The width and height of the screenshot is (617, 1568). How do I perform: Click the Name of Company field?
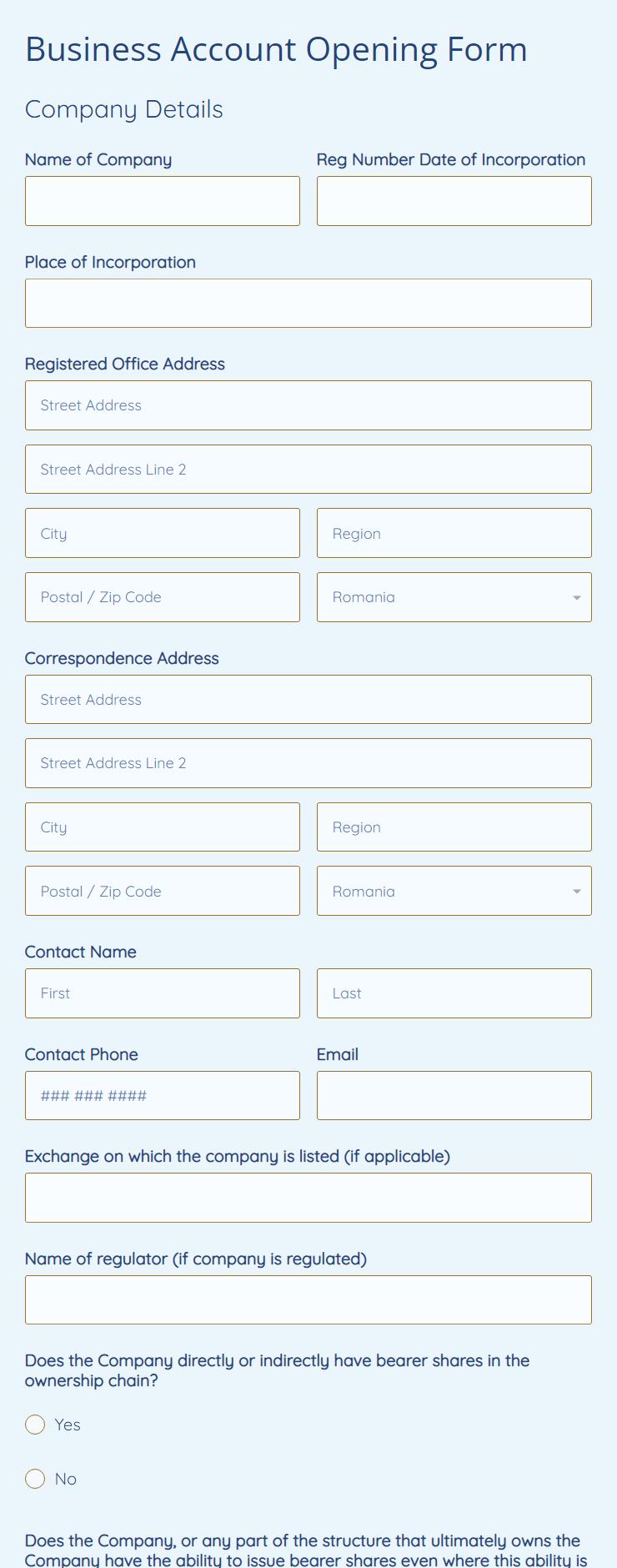tap(162, 201)
